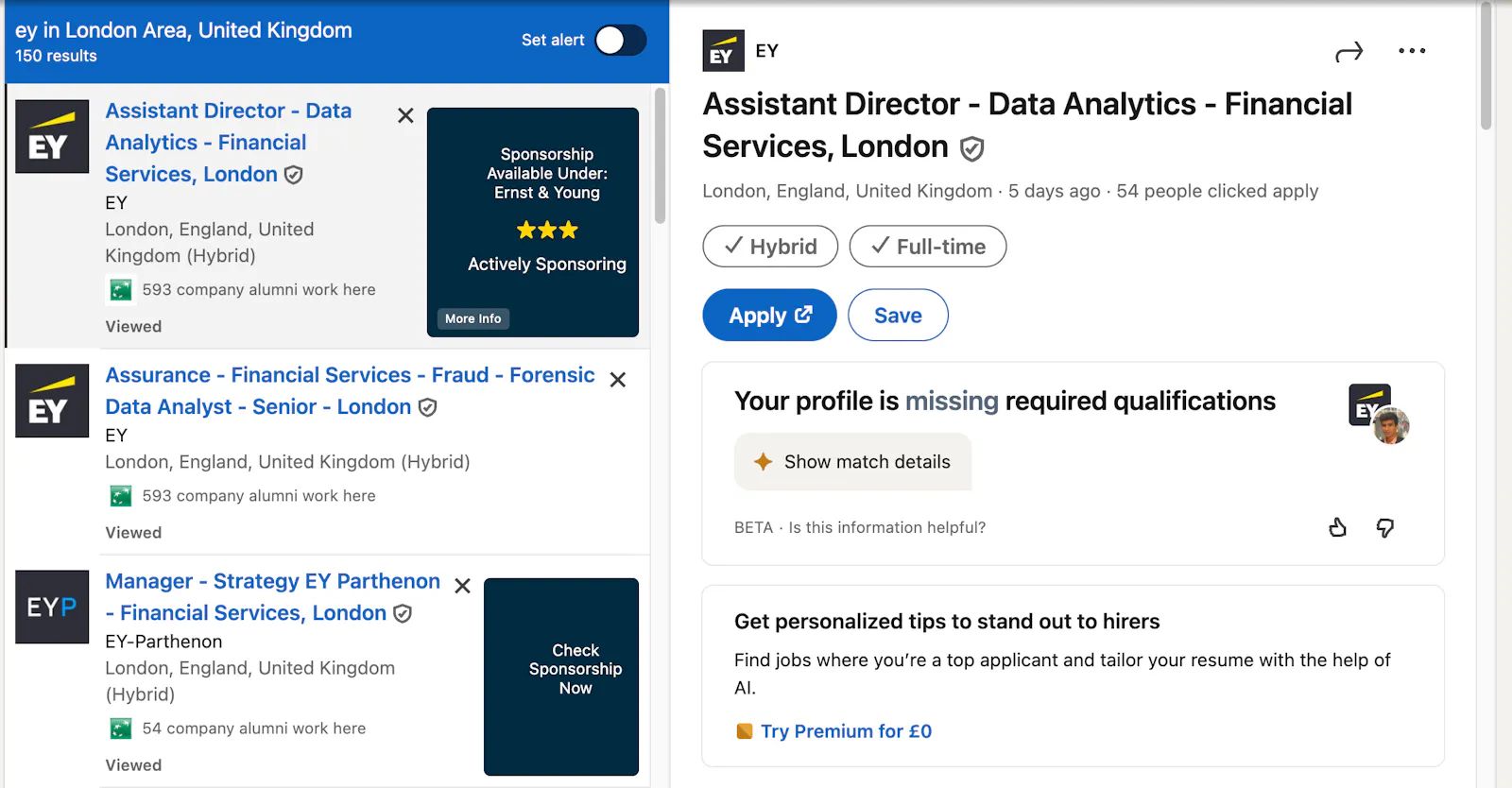Click job details panel scrollbar
This screenshot has width=1512, height=788.
(1486, 66)
